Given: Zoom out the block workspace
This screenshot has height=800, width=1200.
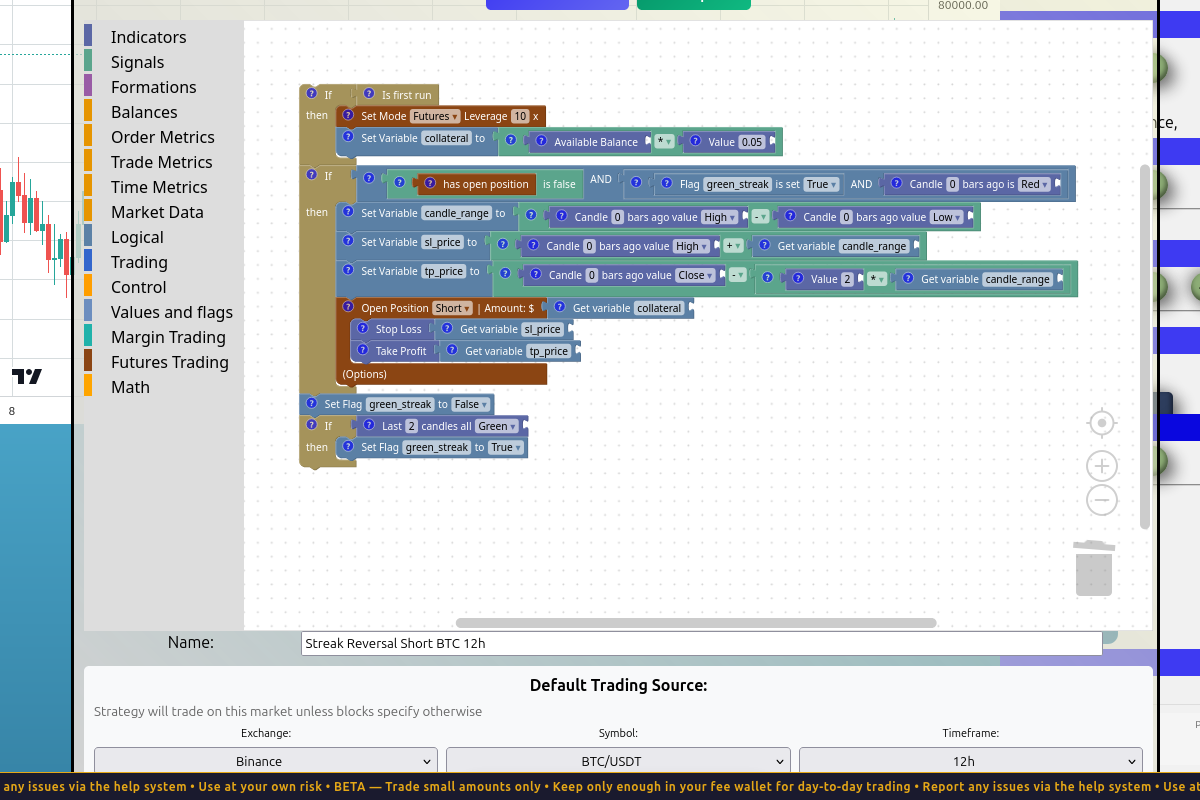Looking at the screenshot, I should (1102, 500).
